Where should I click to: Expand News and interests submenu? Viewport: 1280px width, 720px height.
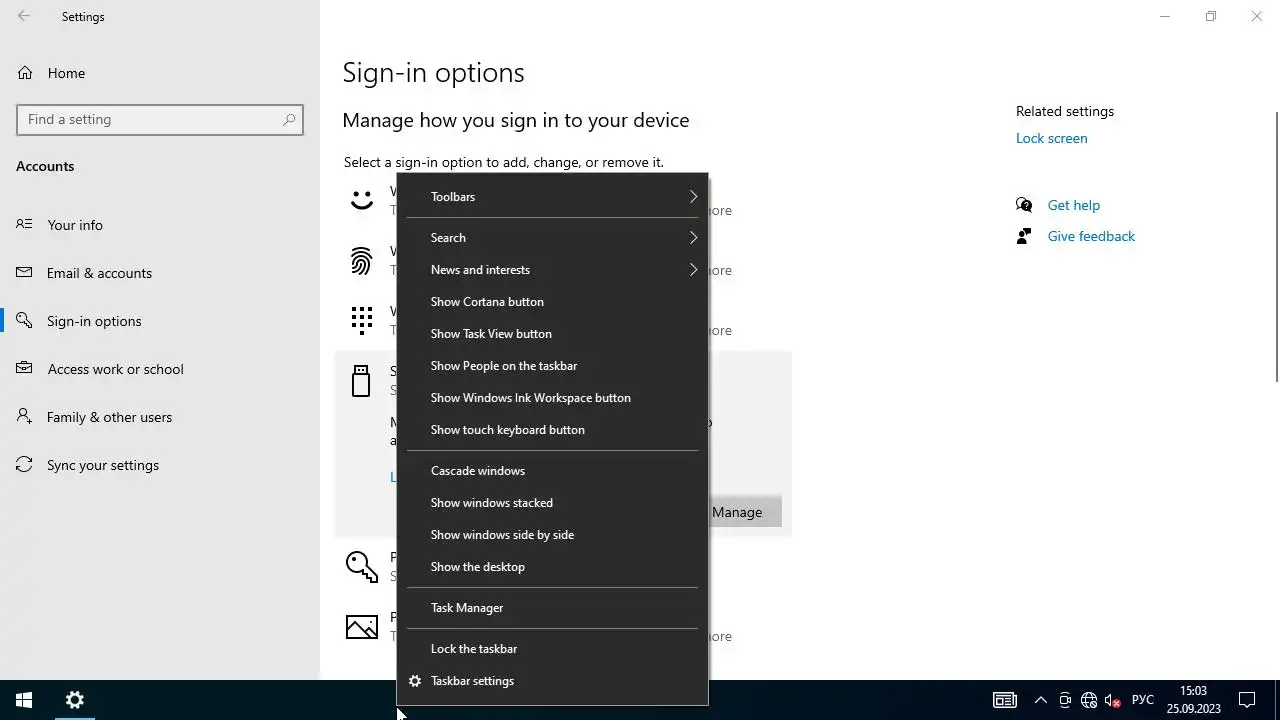pos(552,270)
